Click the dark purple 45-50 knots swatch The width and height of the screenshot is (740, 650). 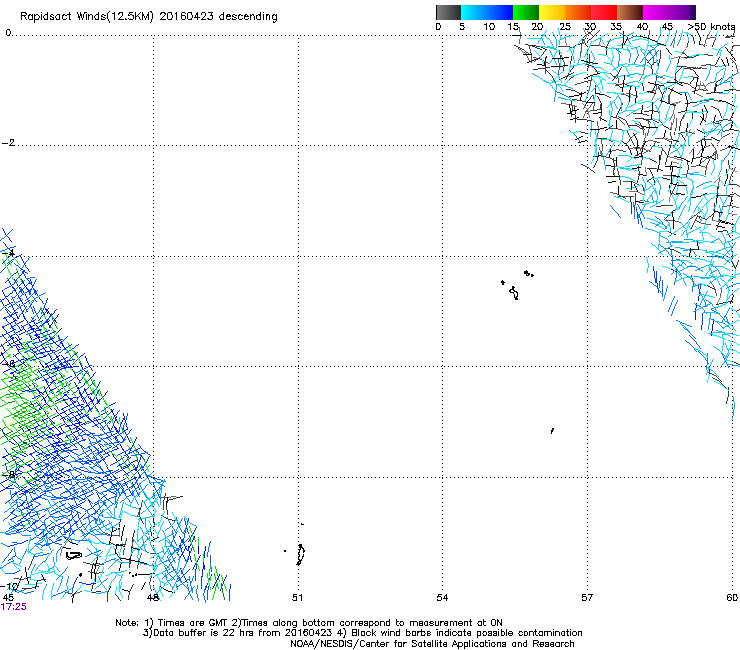click(x=682, y=12)
